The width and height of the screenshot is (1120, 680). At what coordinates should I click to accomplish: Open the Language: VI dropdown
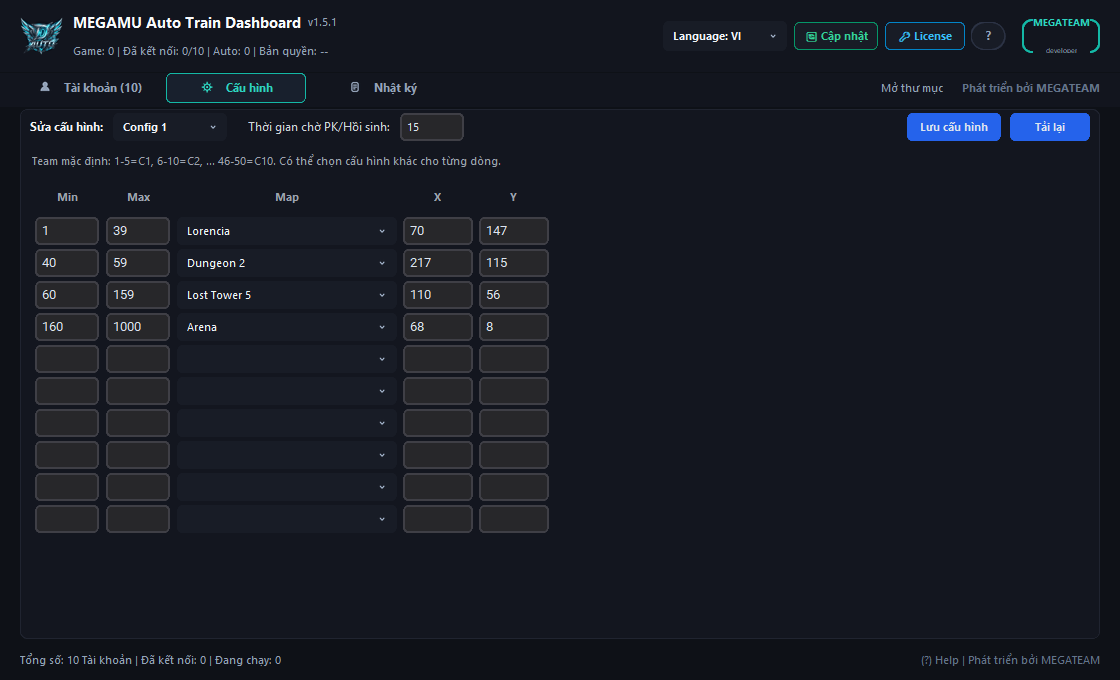[x=724, y=36]
